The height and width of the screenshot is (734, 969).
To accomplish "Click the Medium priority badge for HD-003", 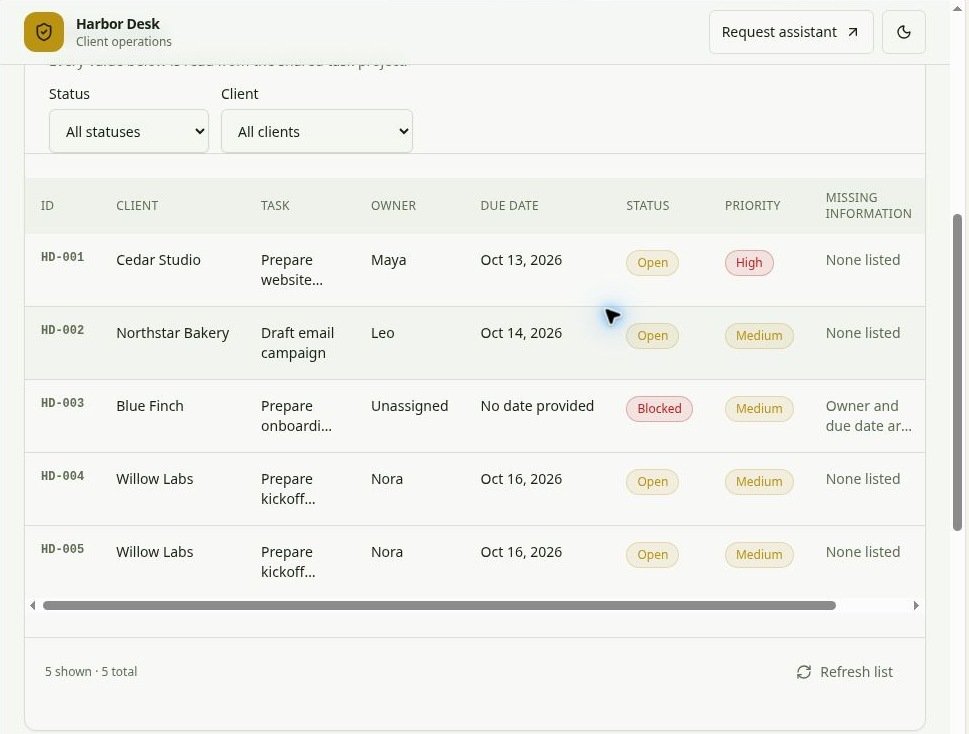I will click(759, 408).
